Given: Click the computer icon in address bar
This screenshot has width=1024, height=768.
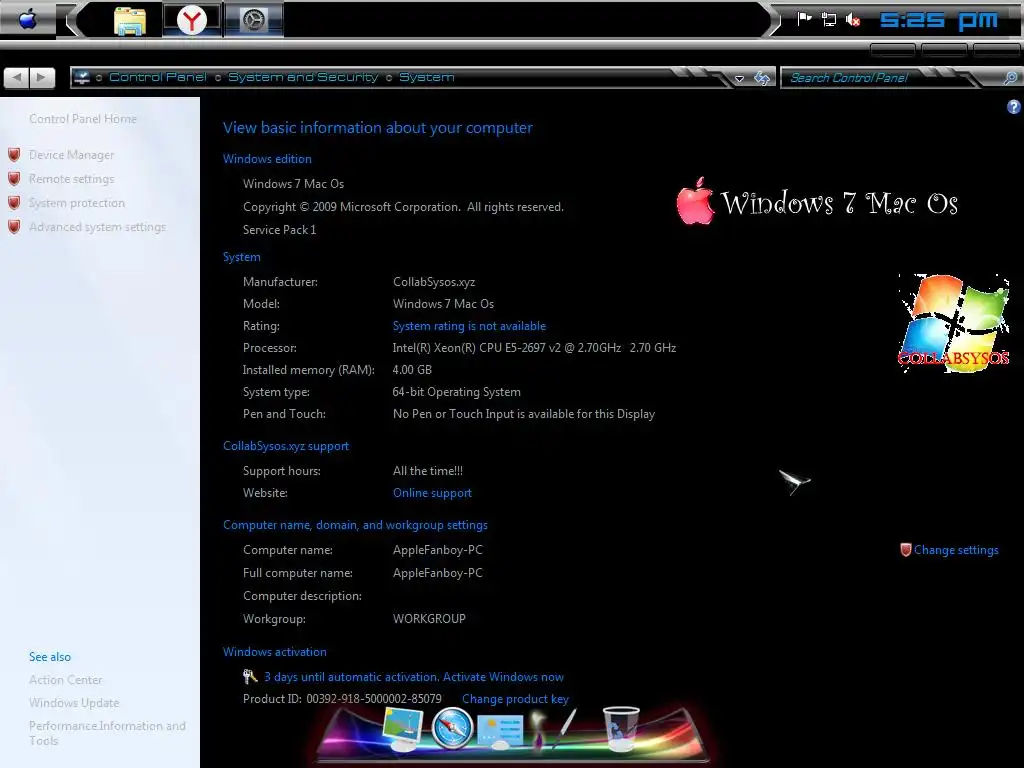Looking at the screenshot, I should (82, 78).
